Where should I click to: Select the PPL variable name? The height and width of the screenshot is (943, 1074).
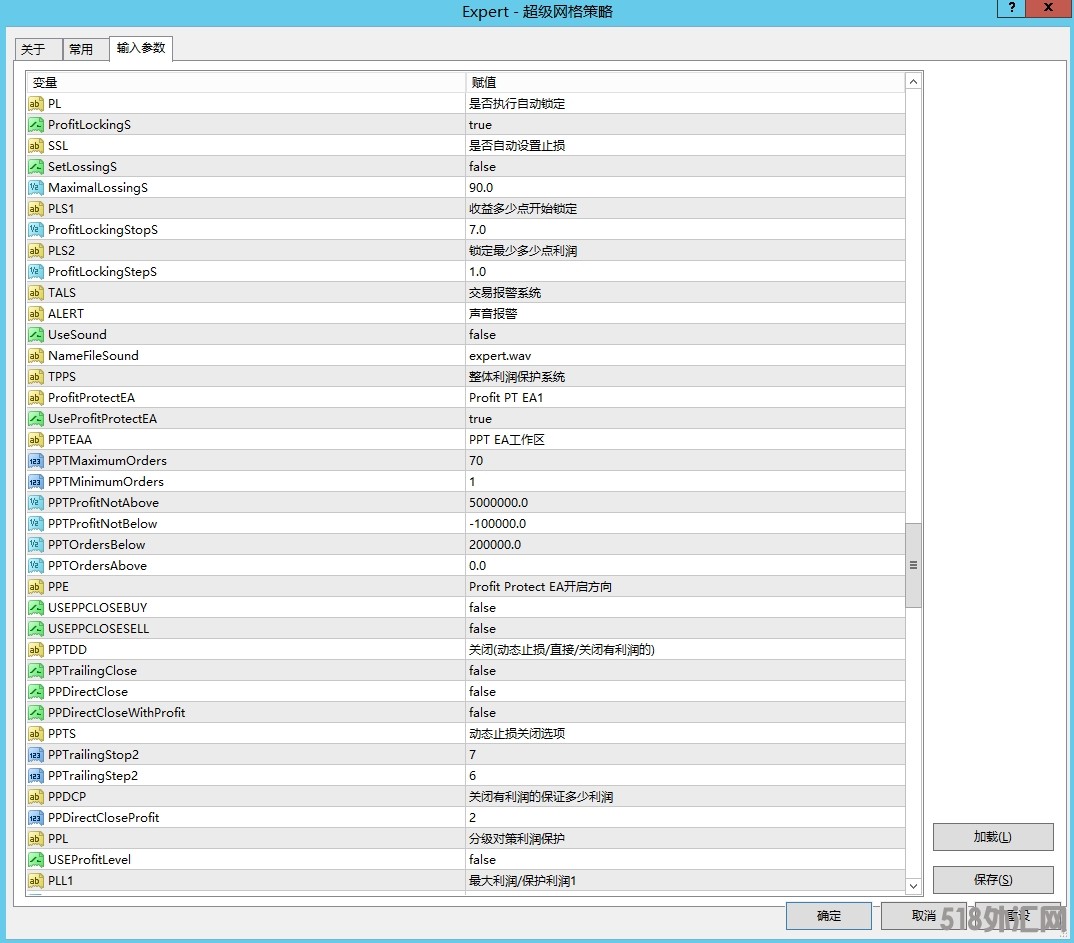(x=58, y=839)
